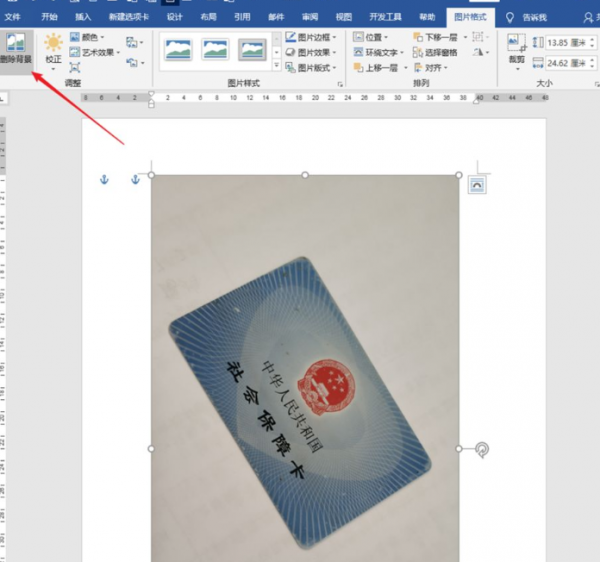600x562 pixels.
Task: Expand the Send Backward (下移一层) dropdown arrow
Action: [x=465, y=37]
